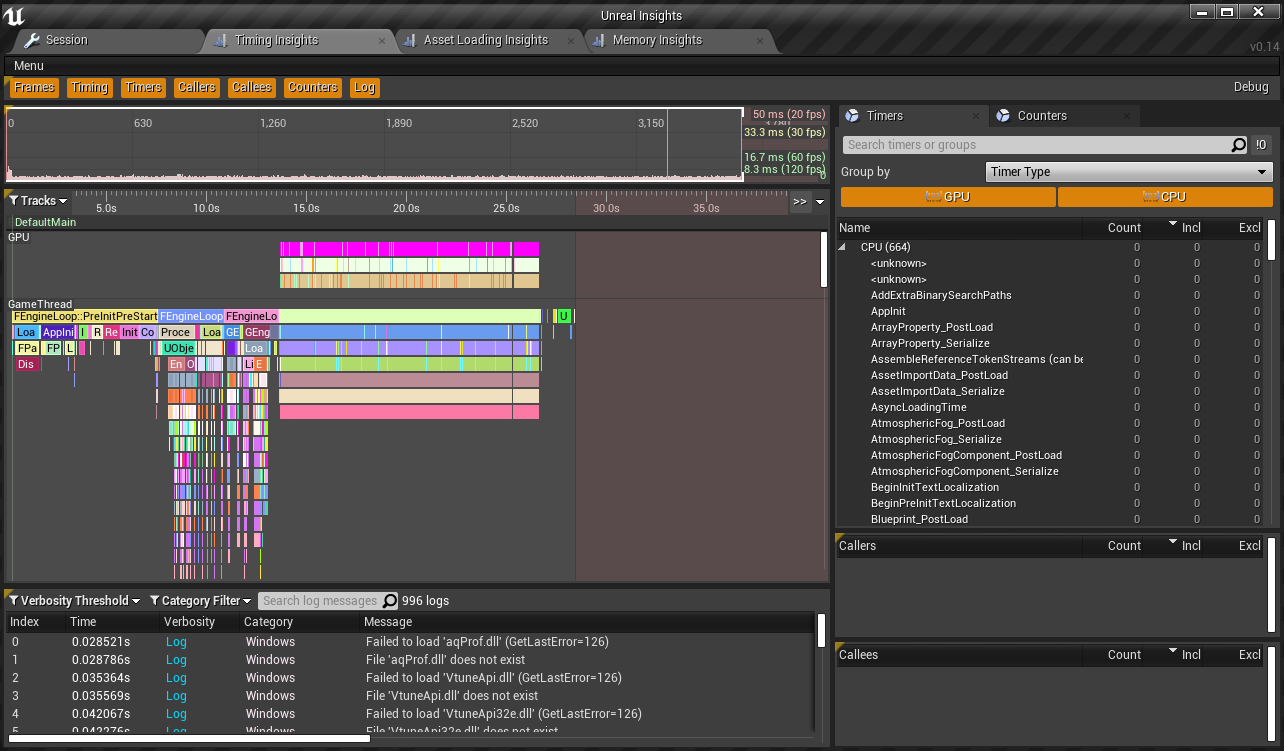Open the Group by Timer Type dropdown
Viewport: 1284px width, 751px height.
(1128, 172)
